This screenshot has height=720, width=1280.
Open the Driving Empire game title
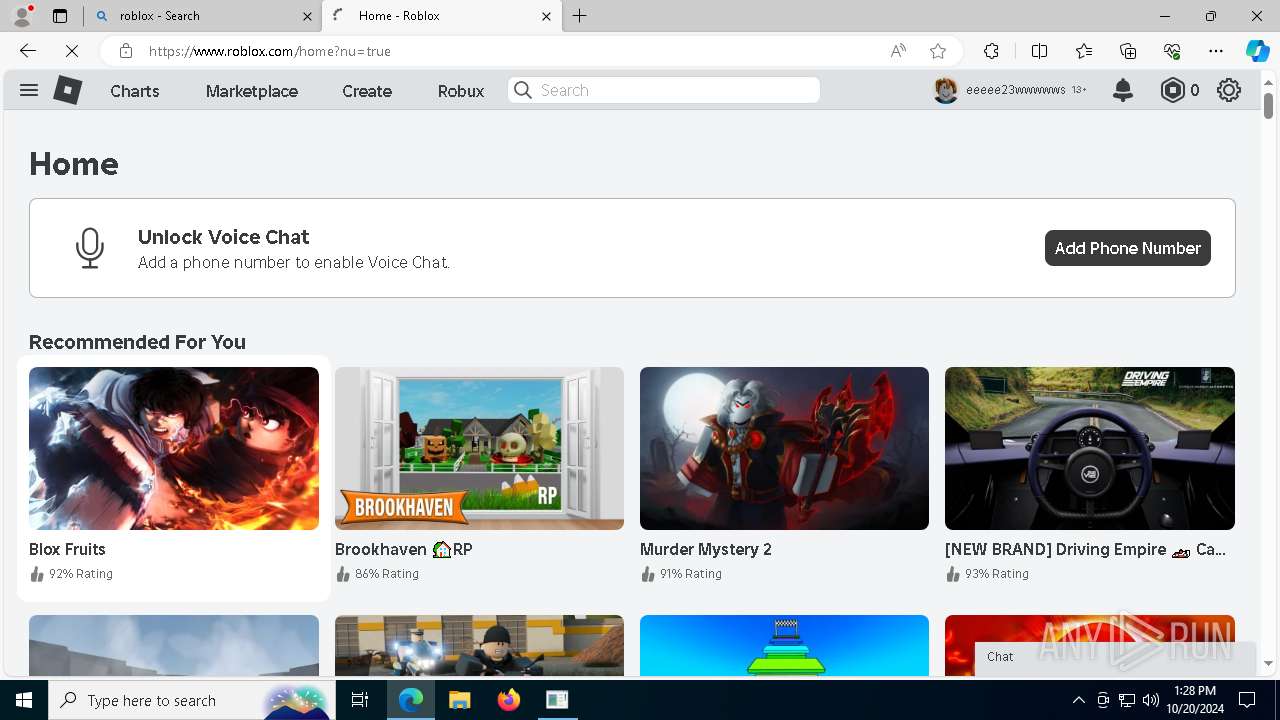pos(1085,549)
